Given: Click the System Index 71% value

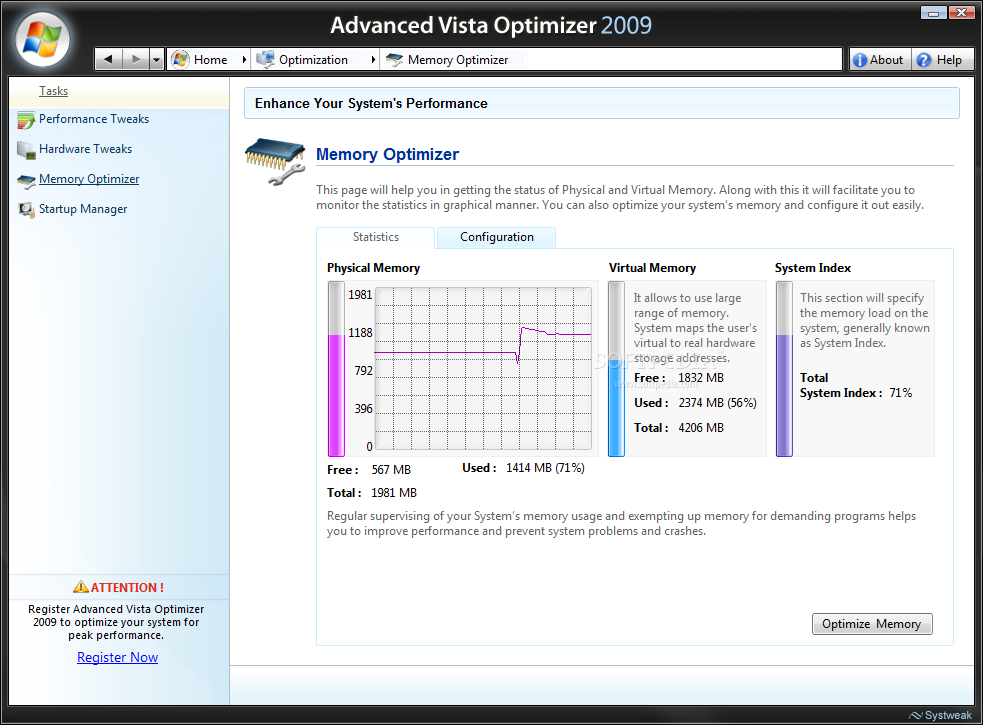Looking at the screenshot, I should tap(901, 393).
